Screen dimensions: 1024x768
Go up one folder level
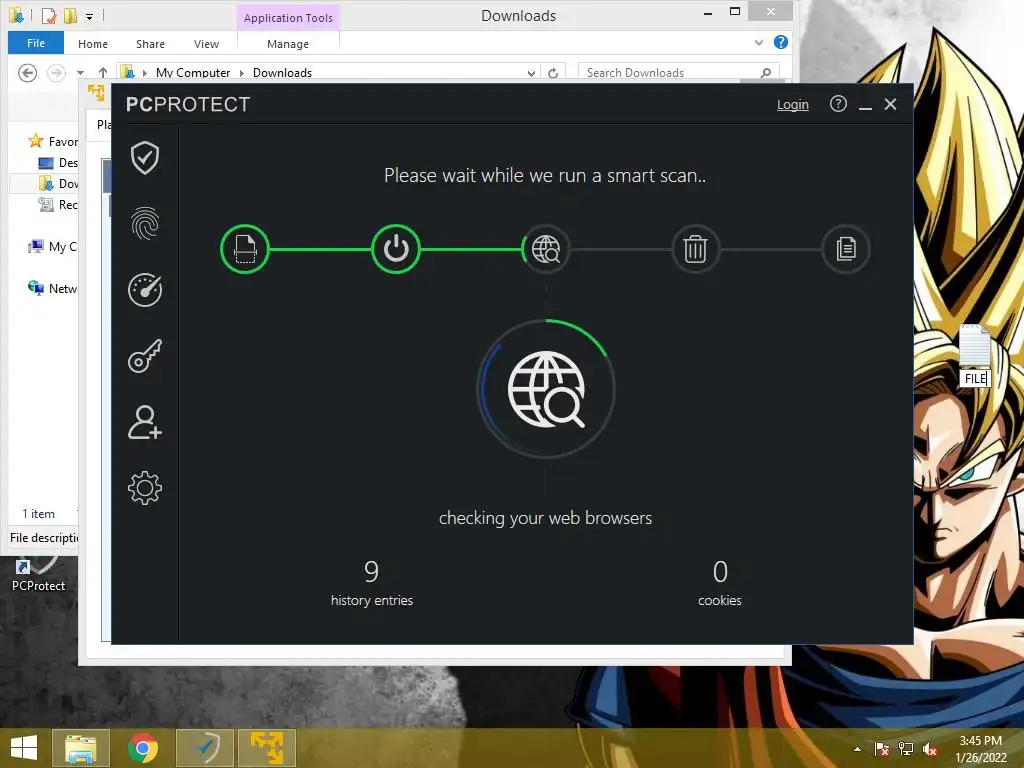point(103,72)
